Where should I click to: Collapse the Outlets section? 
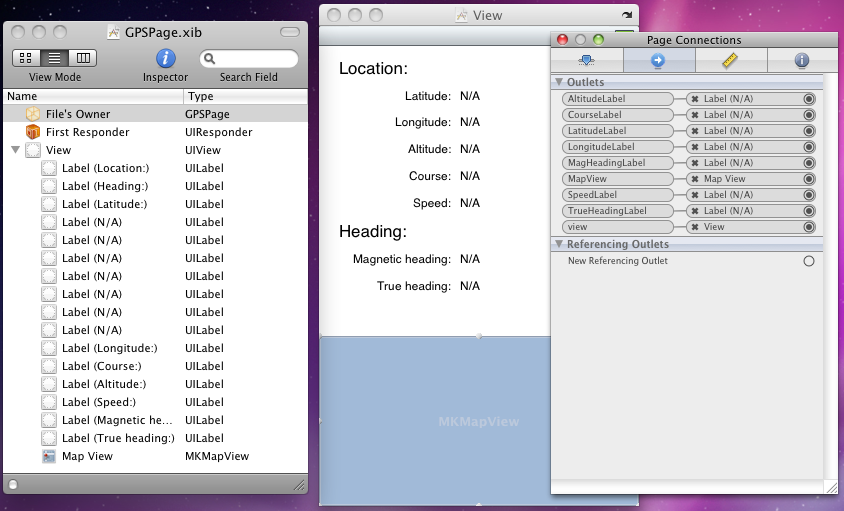point(559,82)
